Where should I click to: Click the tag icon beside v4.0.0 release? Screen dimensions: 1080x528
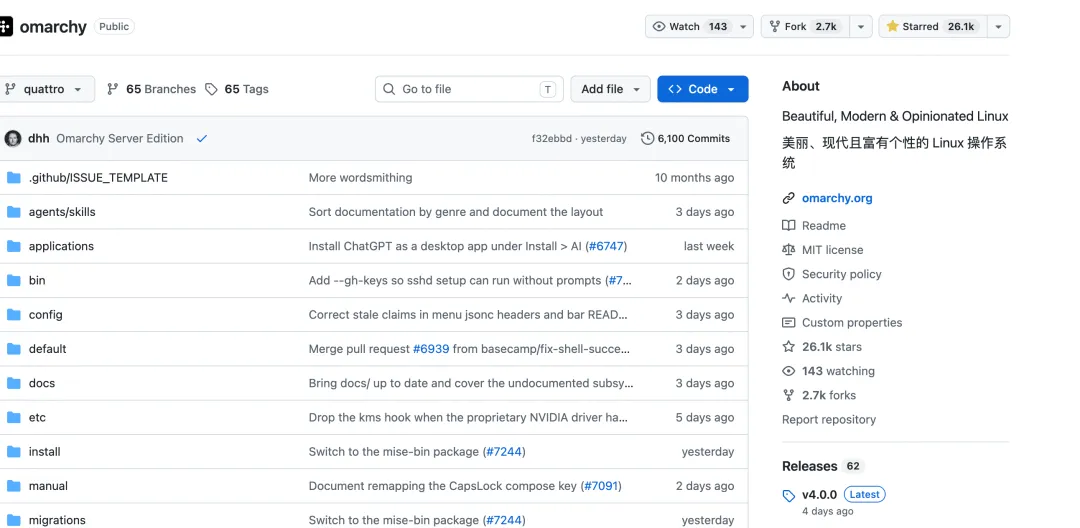click(x=789, y=496)
